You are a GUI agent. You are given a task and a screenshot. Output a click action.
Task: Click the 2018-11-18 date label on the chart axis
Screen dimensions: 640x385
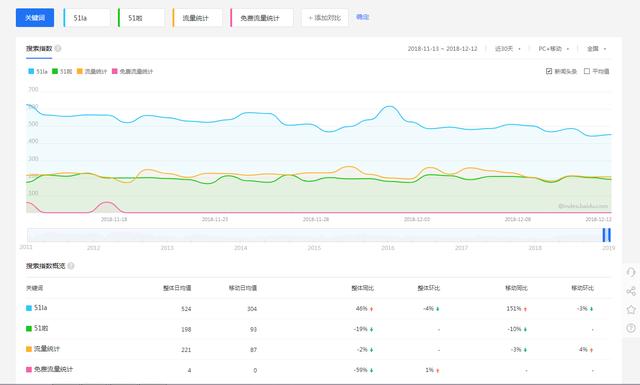(x=114, y=219)
